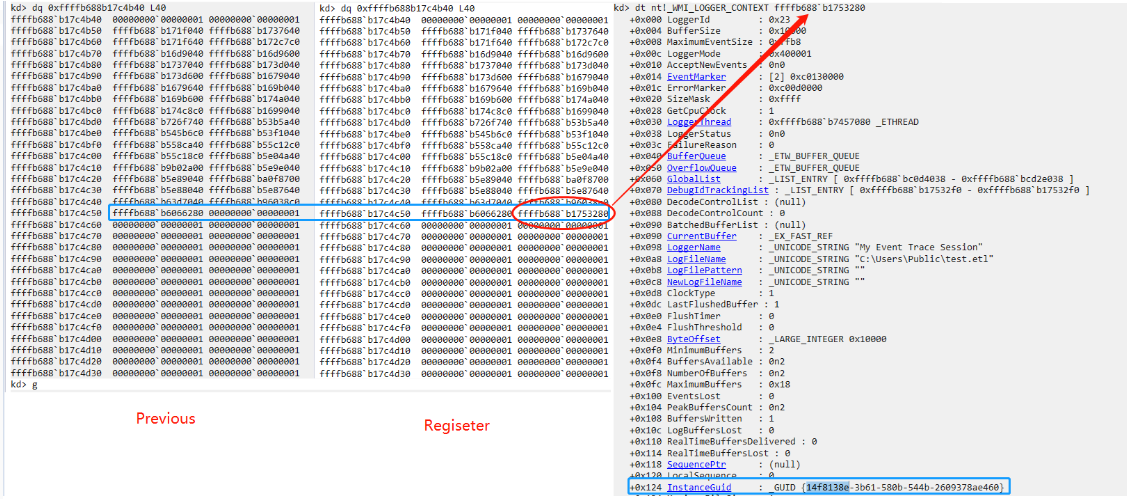Click the ByteOffset link
The height and width of the screenshot is (499, 1127).
coord(694,339)
